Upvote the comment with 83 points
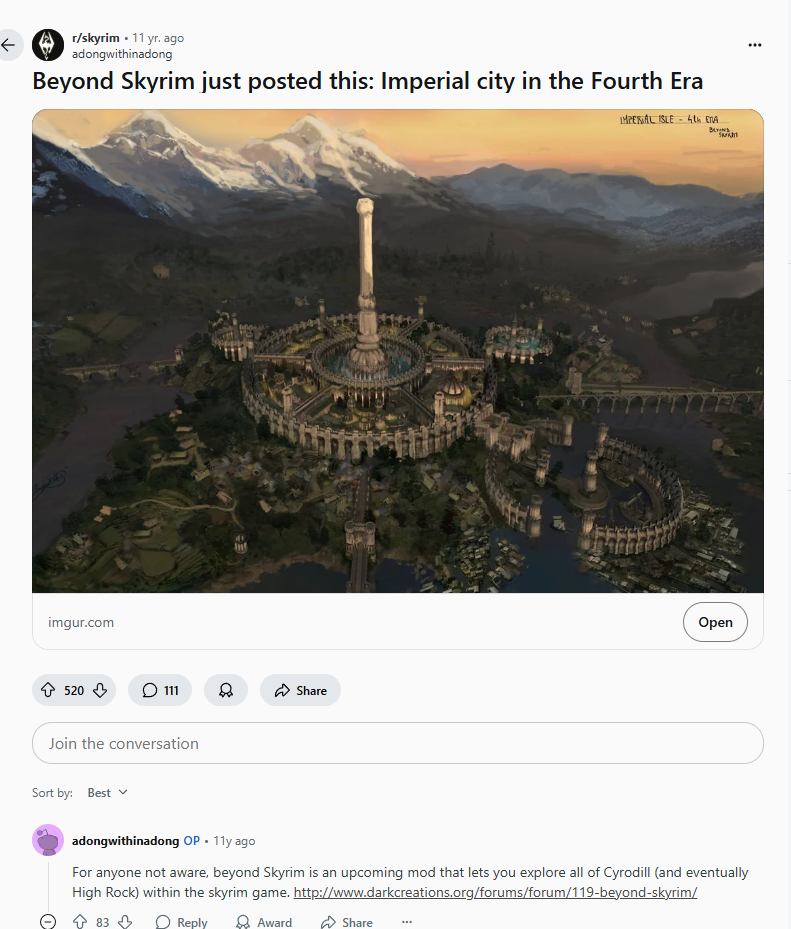This screenshot has width=791, height=929. pos(80,922)
